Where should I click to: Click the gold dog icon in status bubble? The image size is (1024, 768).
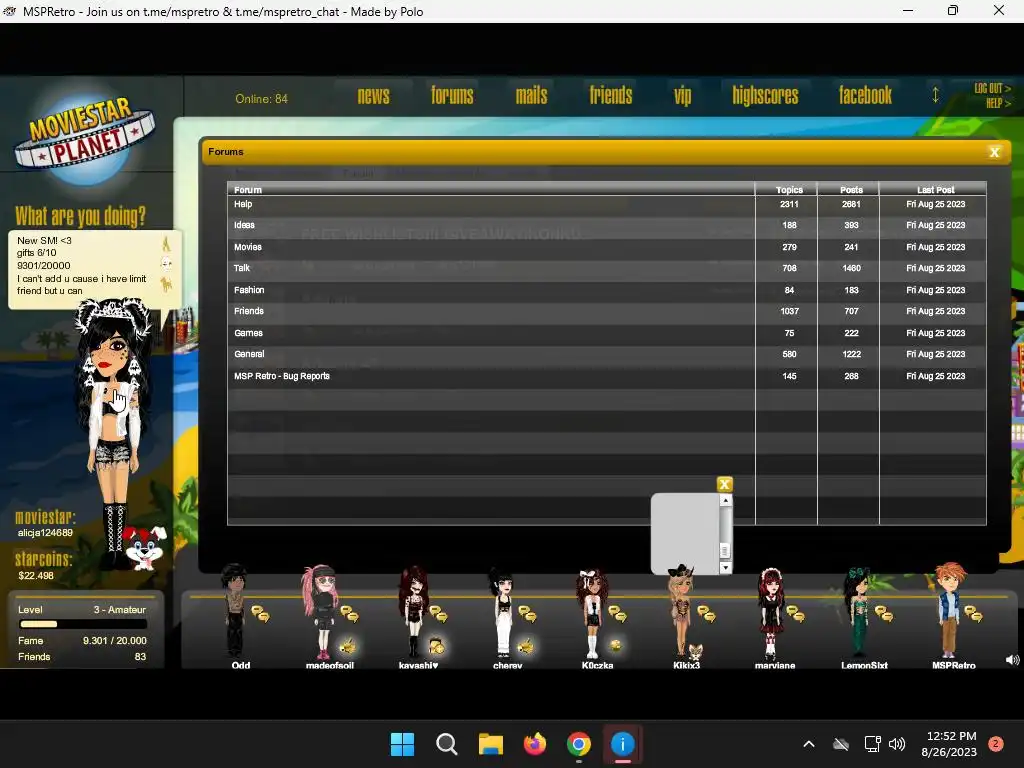pos(167,285)
